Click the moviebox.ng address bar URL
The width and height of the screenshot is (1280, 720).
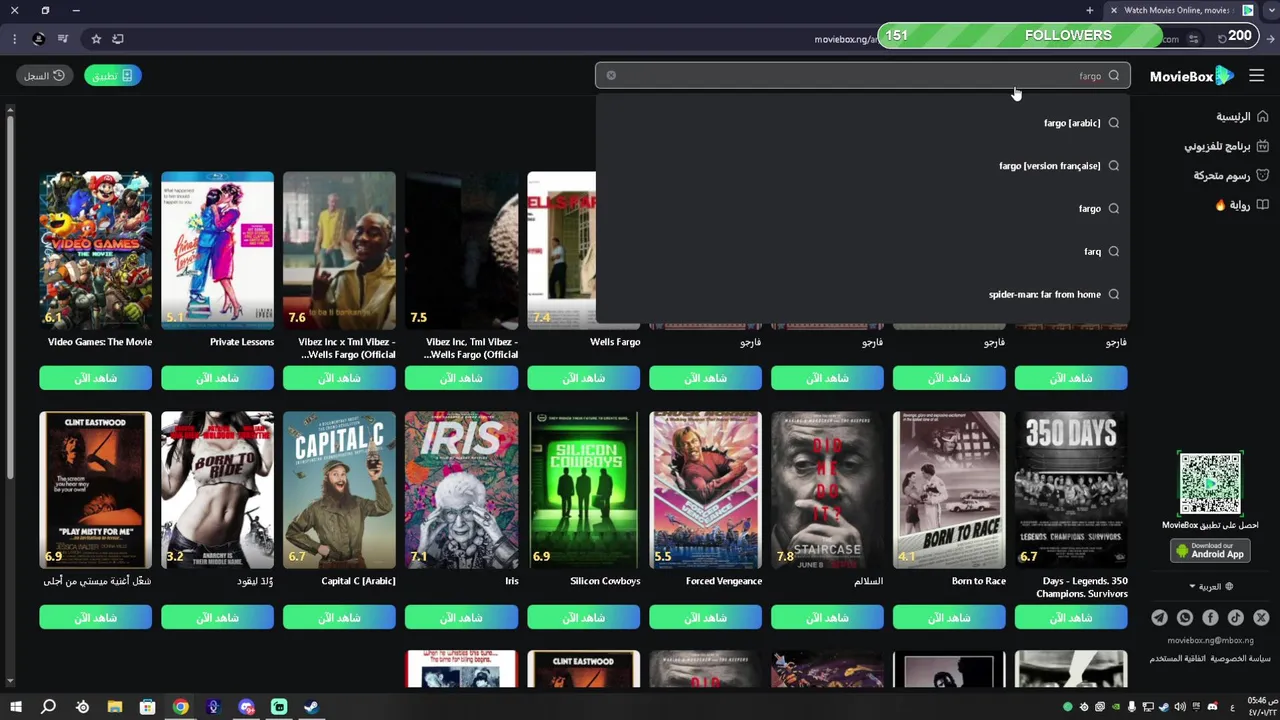846,40
